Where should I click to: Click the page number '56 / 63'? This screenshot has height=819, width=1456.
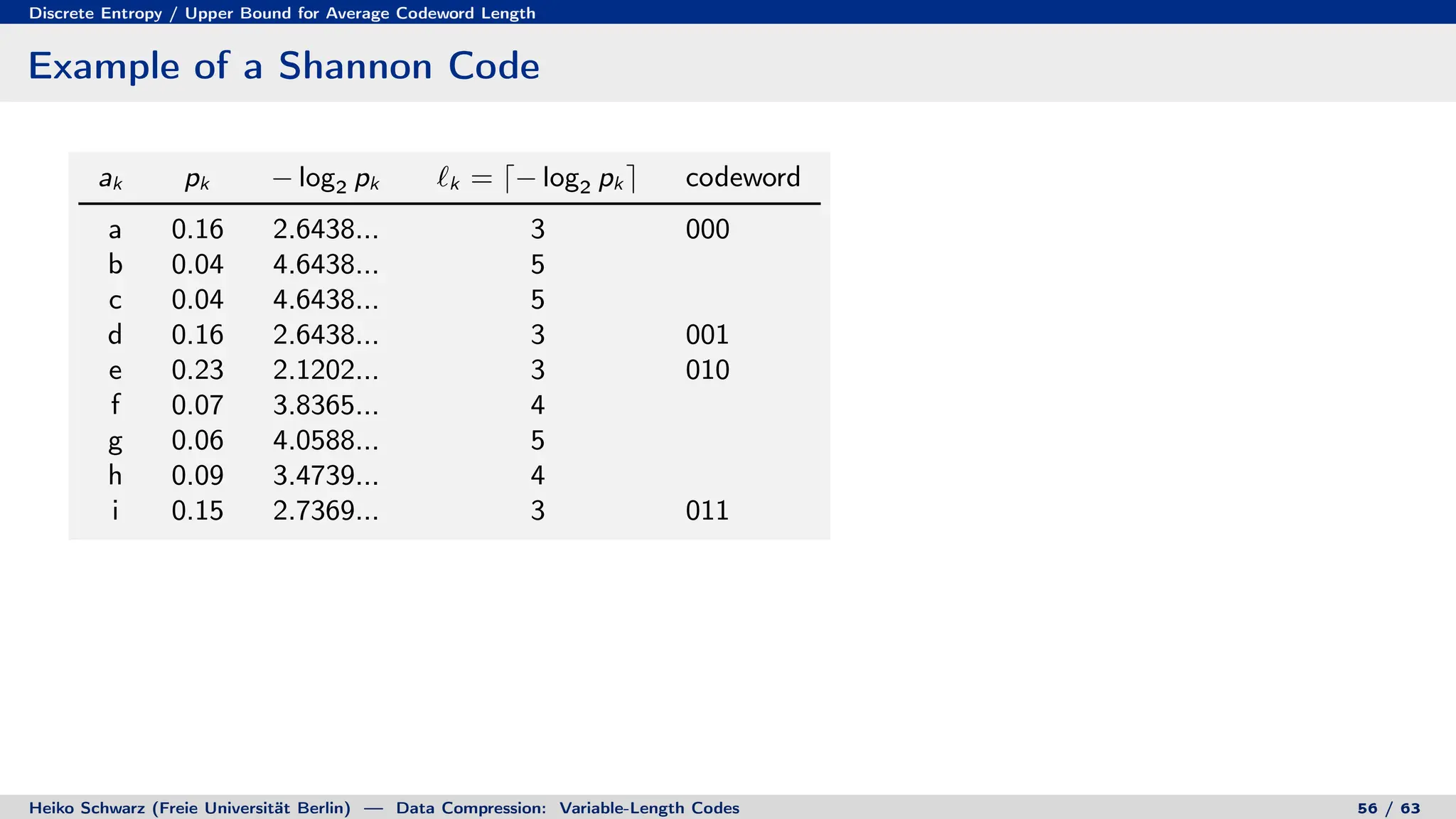(1388, 808)
